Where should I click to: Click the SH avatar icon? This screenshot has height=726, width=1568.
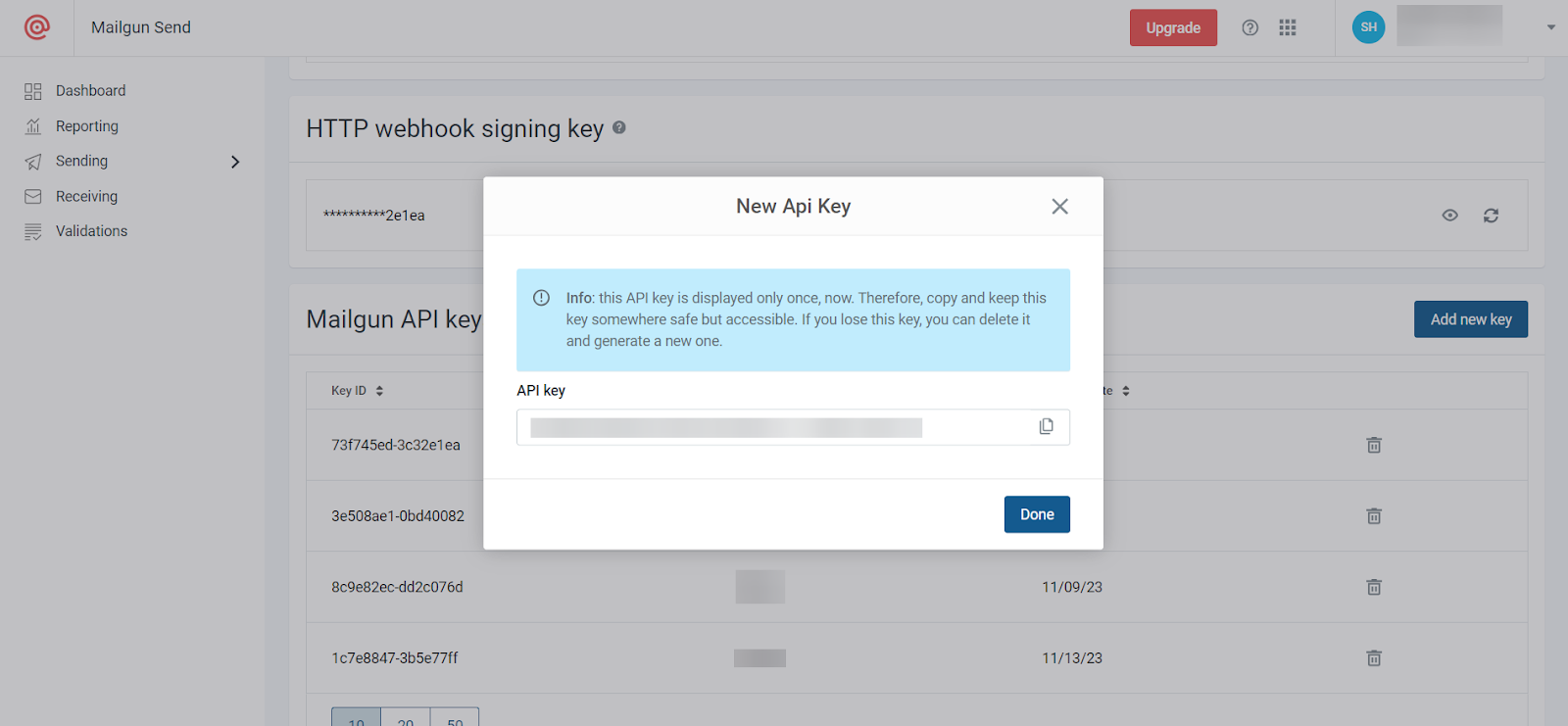tap(1368, 26)
